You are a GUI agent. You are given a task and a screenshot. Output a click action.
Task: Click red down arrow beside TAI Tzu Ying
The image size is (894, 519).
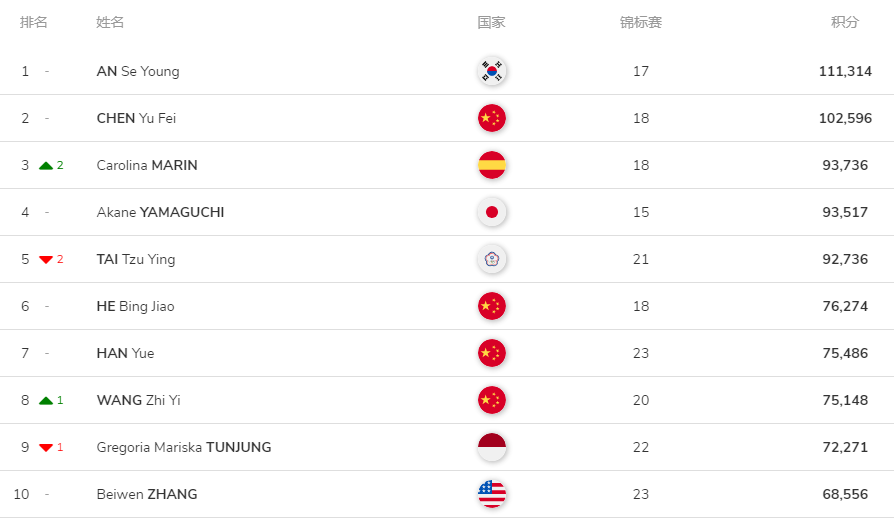pos(46,260)
